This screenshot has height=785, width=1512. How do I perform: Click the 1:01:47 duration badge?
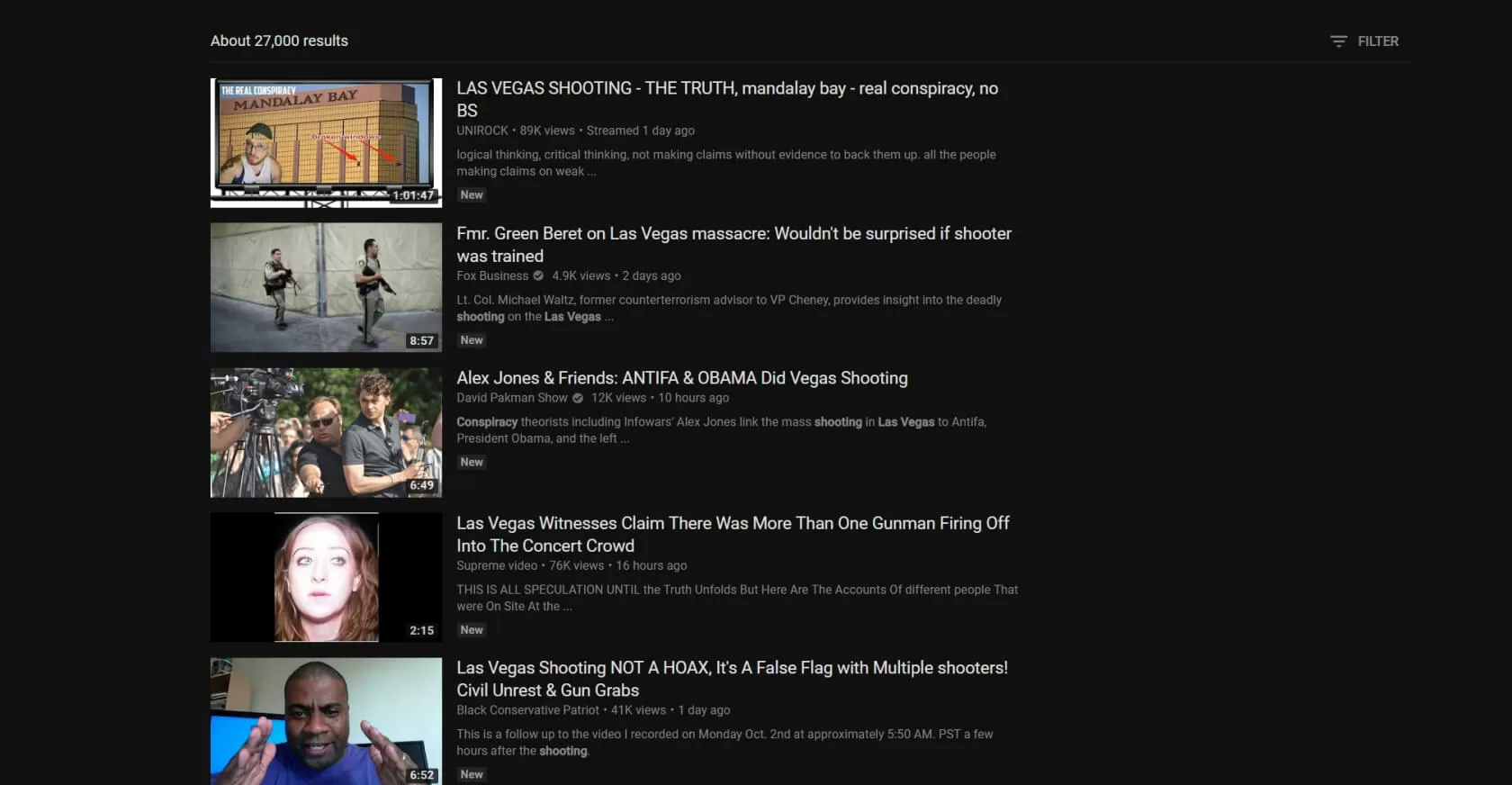[413, 195]
